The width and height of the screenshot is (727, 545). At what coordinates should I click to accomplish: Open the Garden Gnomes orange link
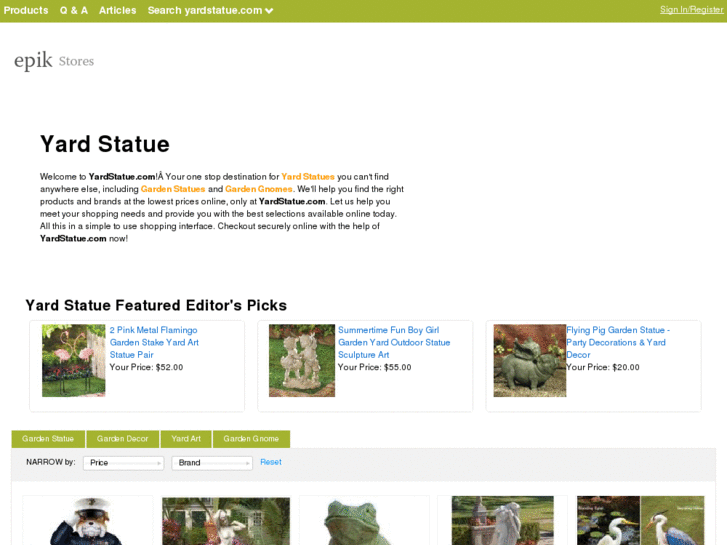coord(259,189)
